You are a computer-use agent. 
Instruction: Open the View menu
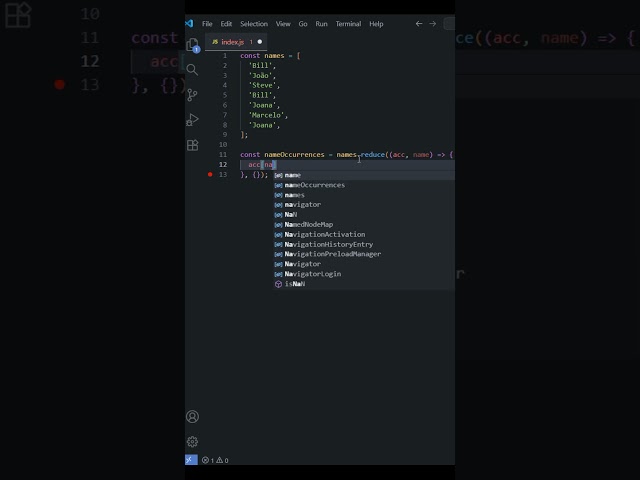tap(283, 24)
